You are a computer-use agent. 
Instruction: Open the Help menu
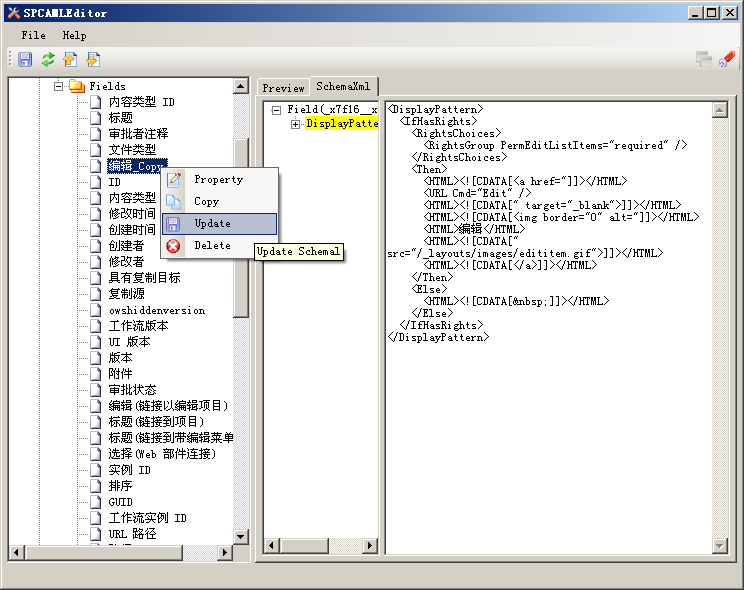click(x=74, y=35)
